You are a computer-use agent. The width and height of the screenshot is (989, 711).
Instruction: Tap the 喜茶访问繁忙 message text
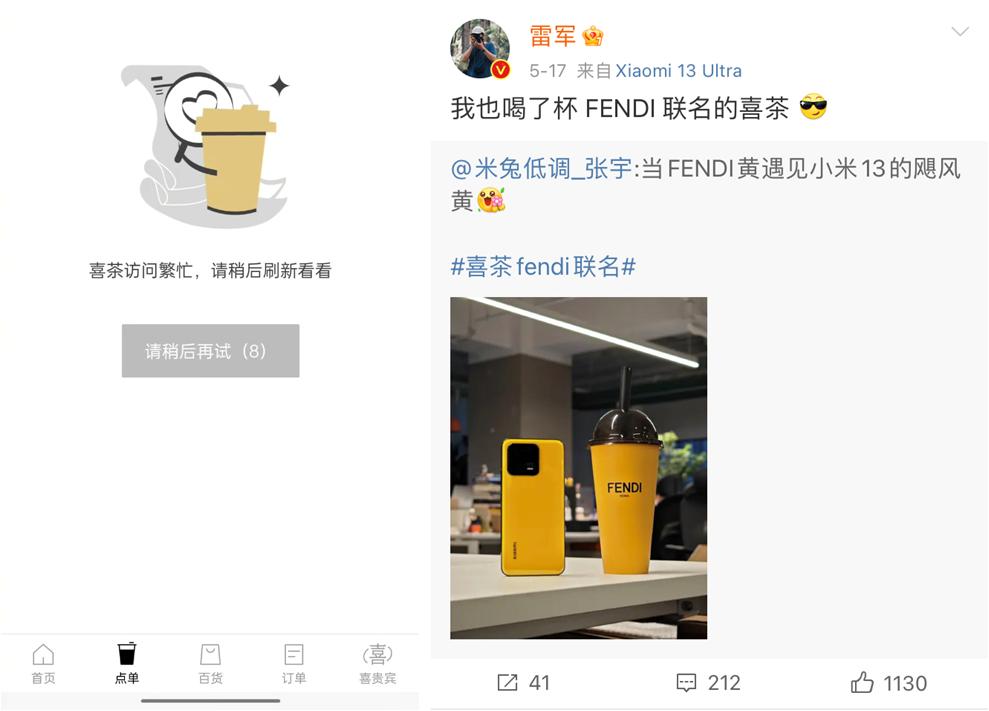click(210, 271)
